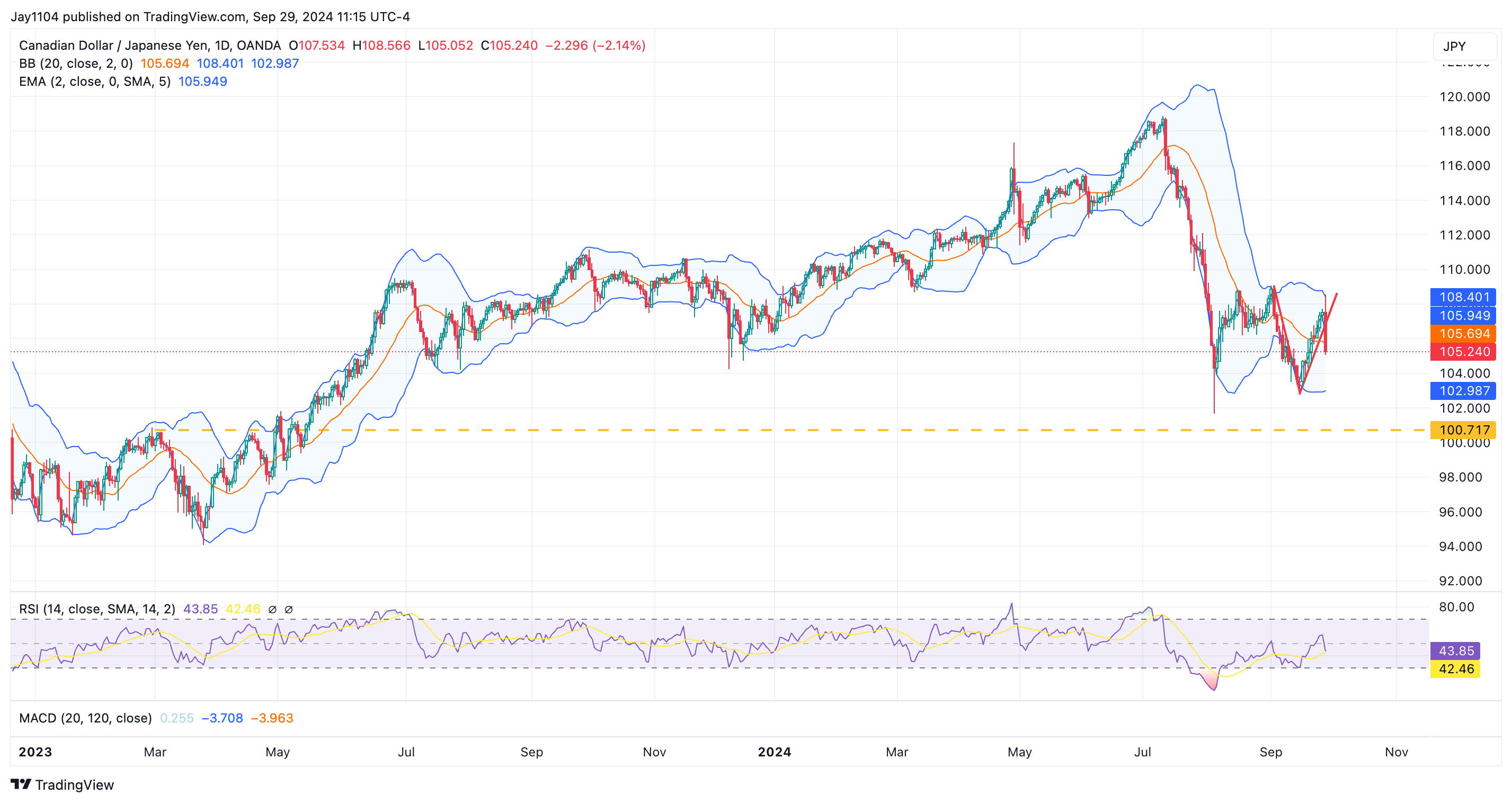
Task: Click the second ∅ symbol in the RSI legend
Action: (x=289, y=609)
